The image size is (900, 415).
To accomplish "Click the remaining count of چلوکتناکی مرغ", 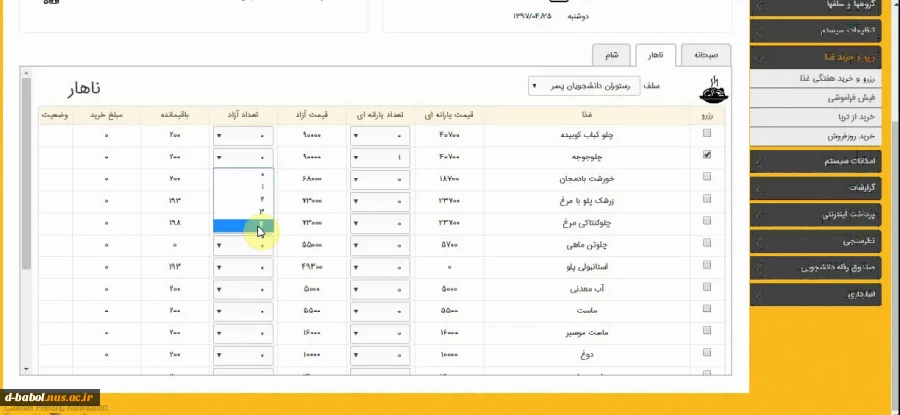I will click(175, 223).
